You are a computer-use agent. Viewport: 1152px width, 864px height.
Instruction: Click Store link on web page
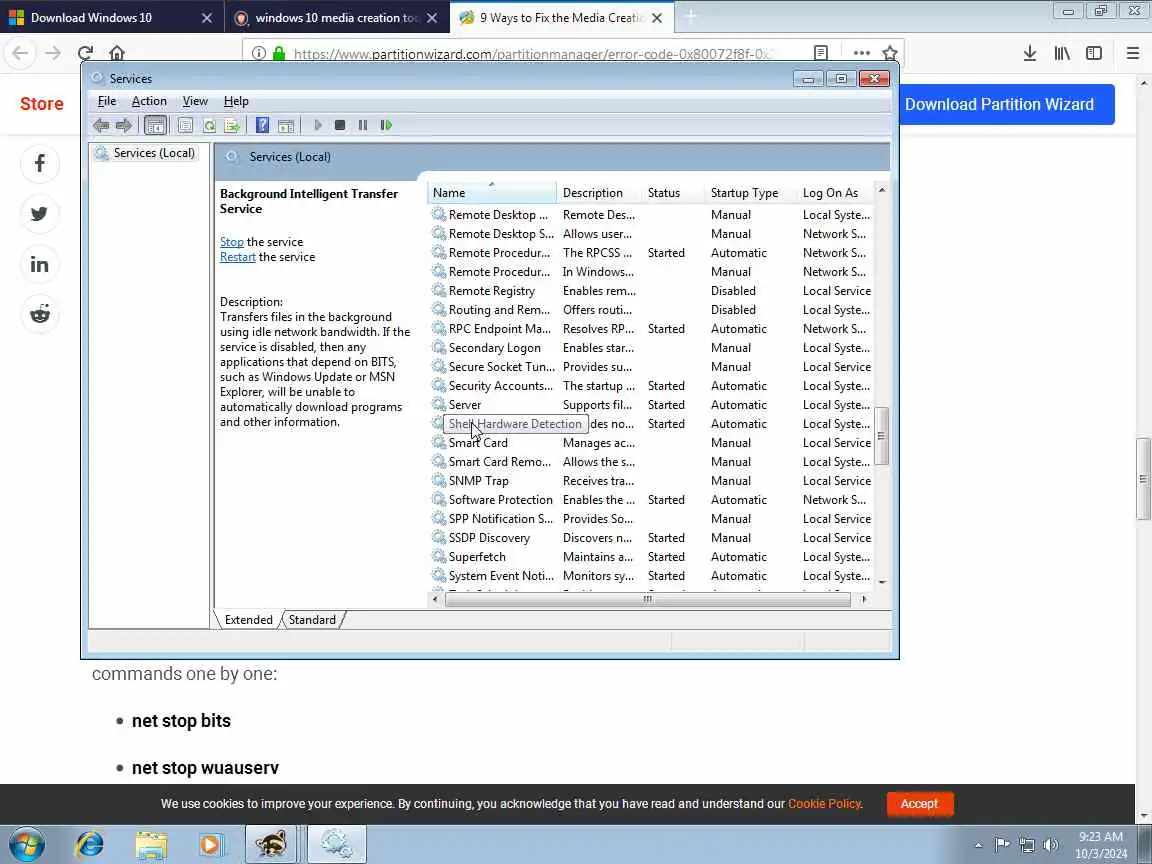click(42, 104)
